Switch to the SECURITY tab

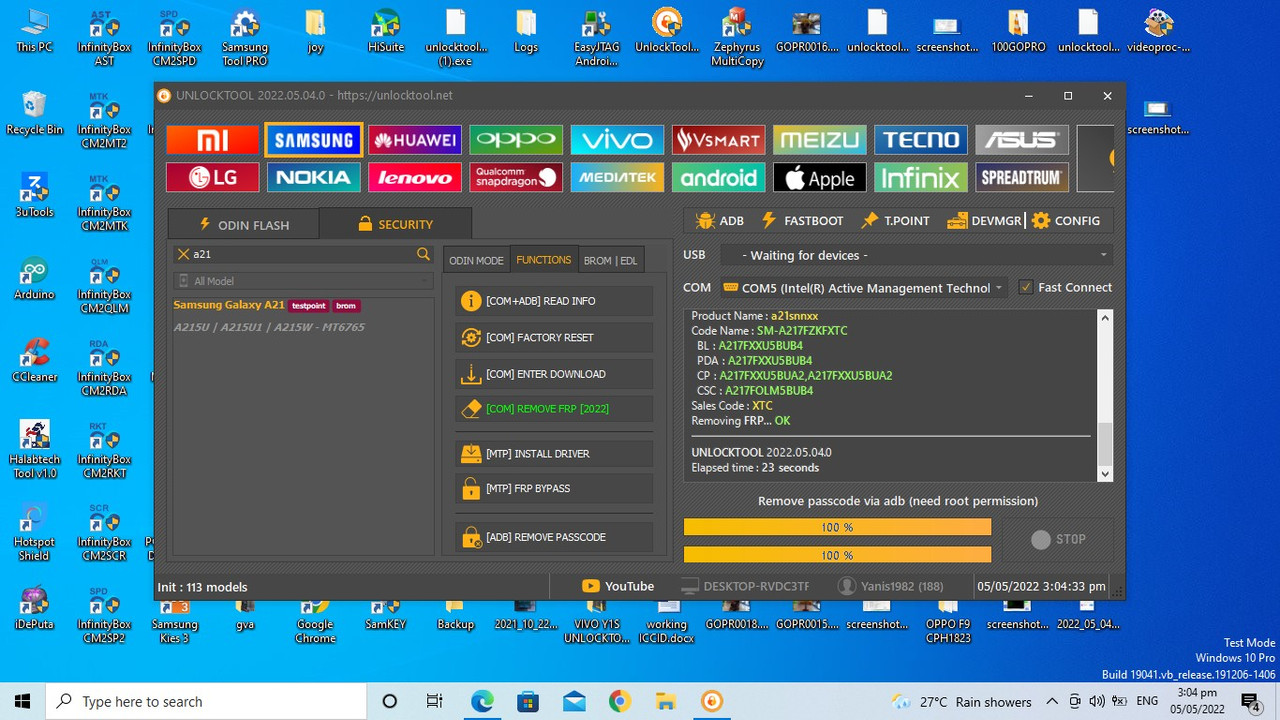coord(395,224)
